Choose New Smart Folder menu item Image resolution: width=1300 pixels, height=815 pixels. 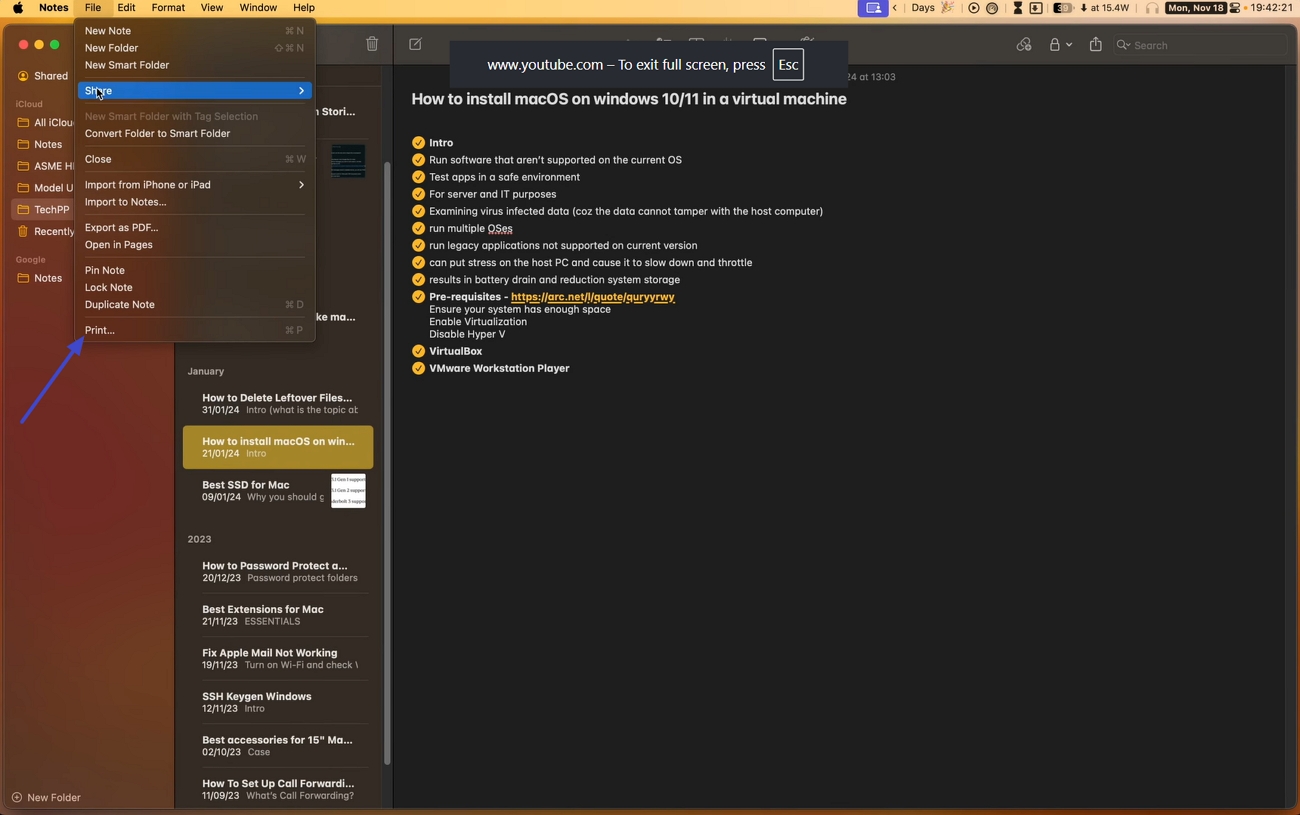click(195, 65)
